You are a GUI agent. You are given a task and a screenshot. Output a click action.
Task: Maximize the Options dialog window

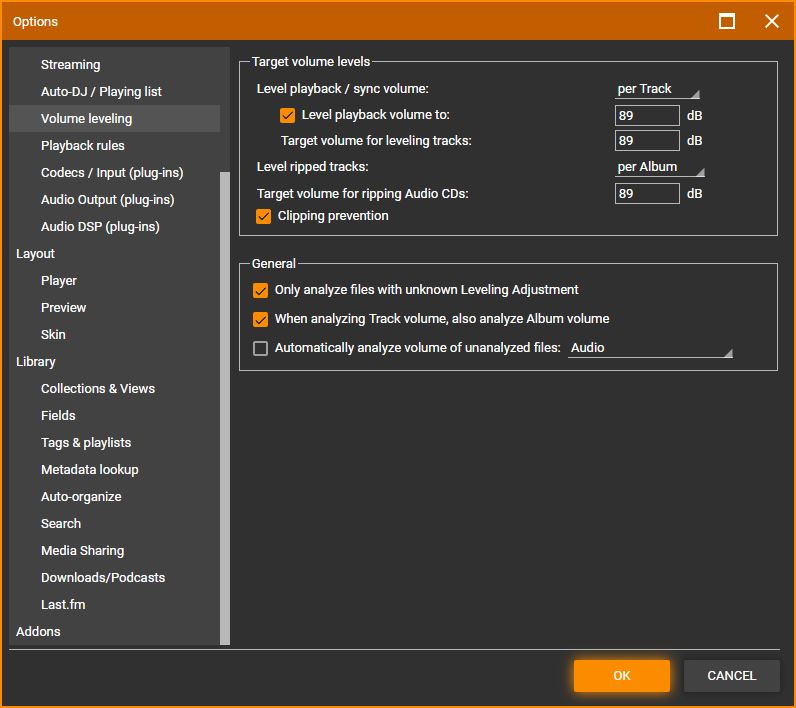tap(727, 21)
